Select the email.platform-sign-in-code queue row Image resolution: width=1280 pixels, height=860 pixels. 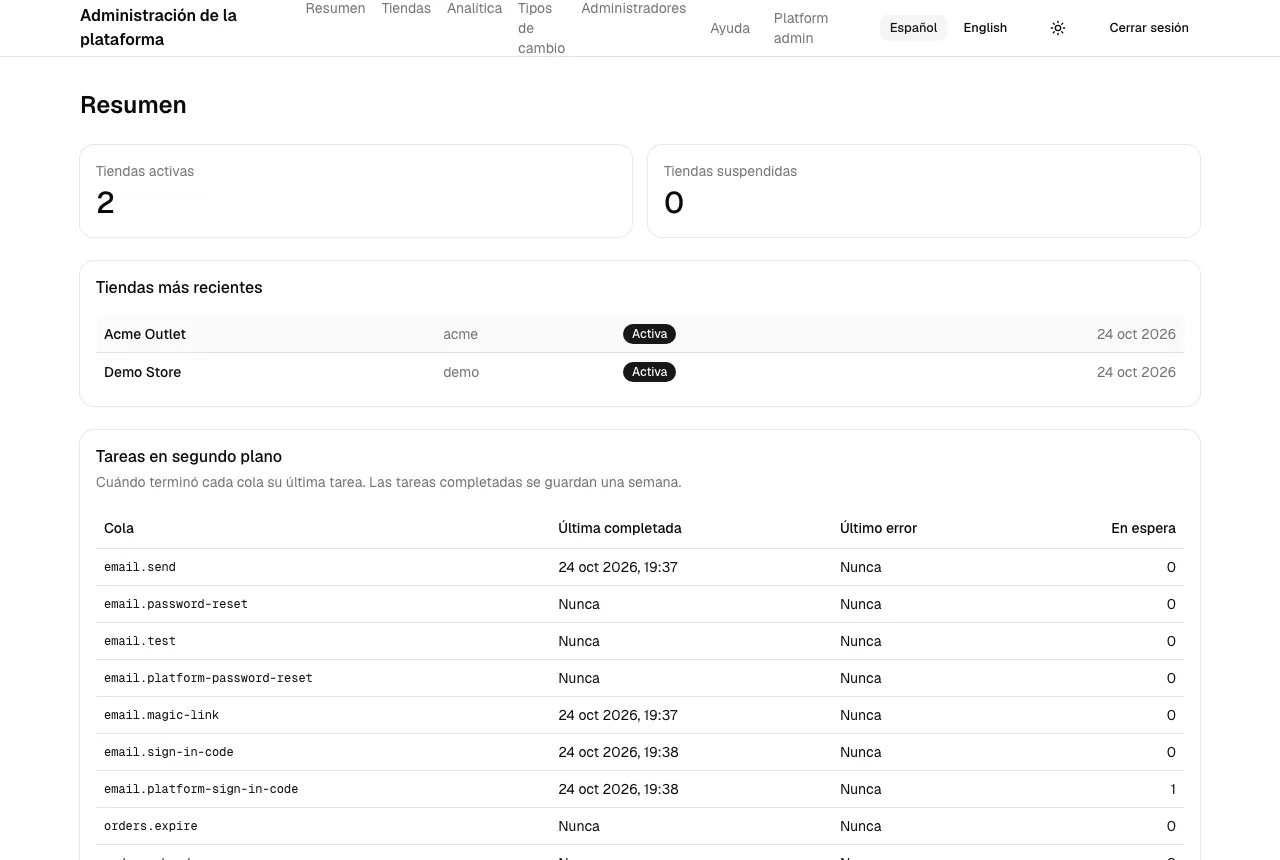pyautogui.click(x=640, y=789)
